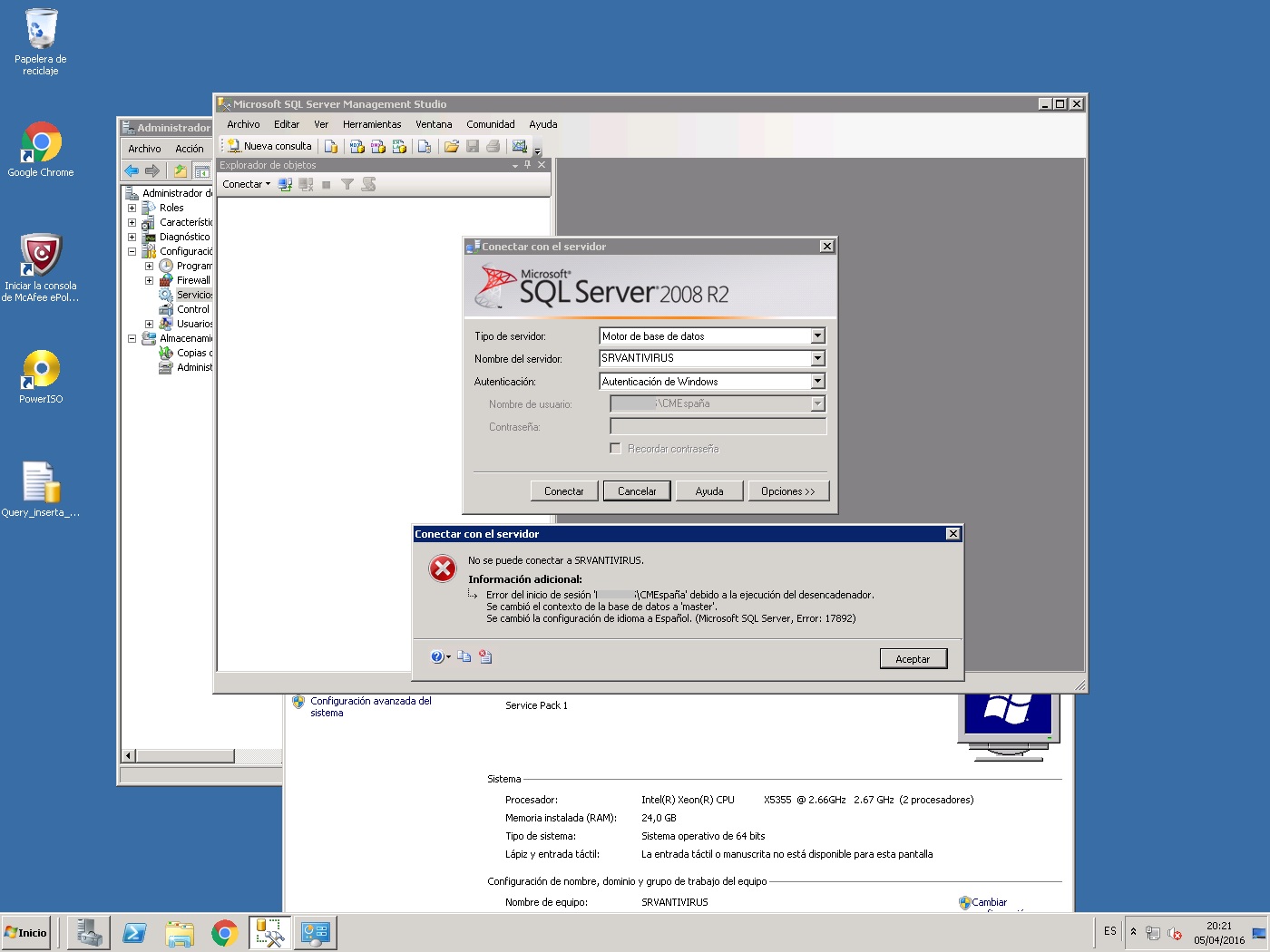Screen dimensions: 1270x952
Task: Open the Conectar dropdown in Object Explorer
Action: pos(247,184)
